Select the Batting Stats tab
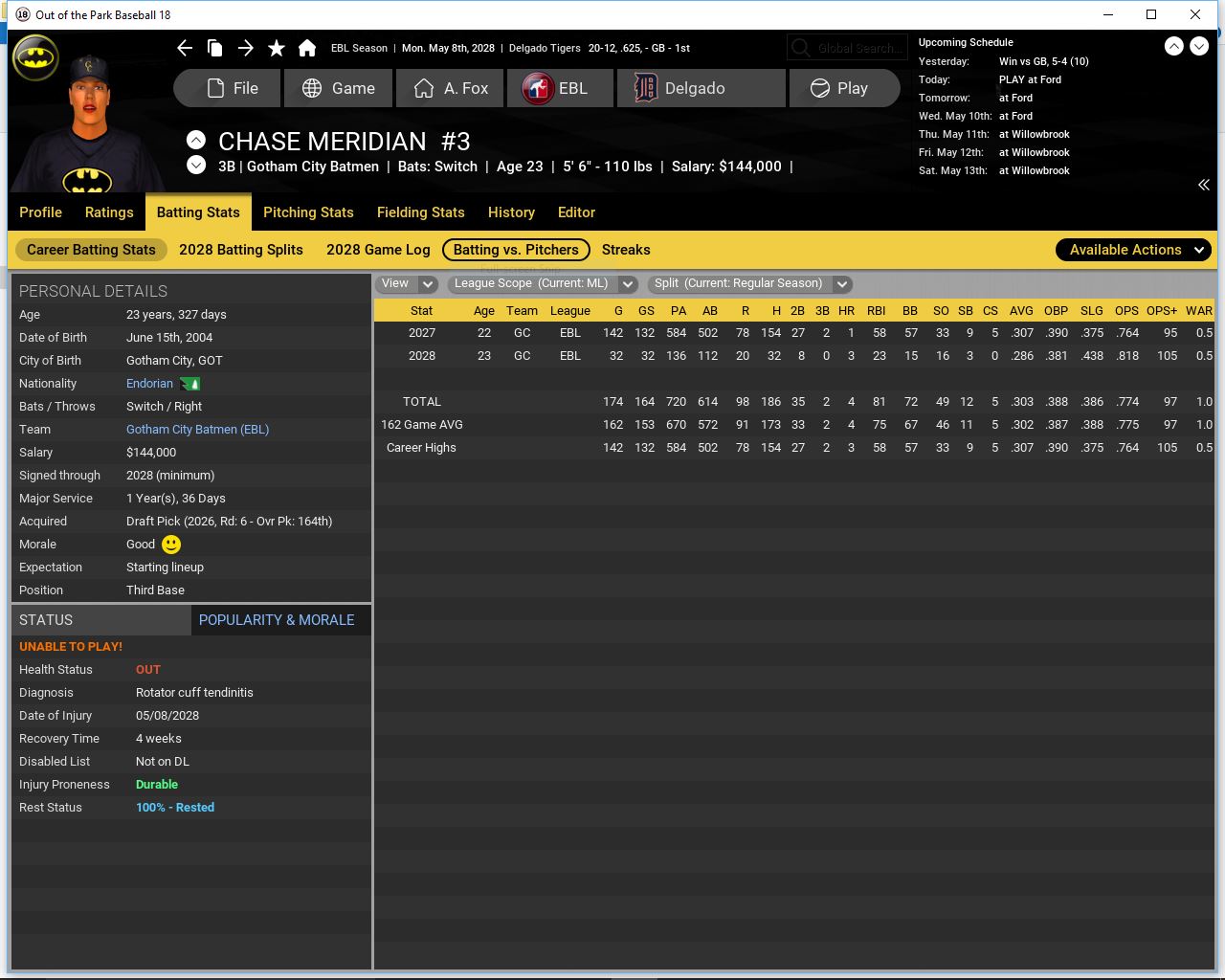 tap(198, 212)
